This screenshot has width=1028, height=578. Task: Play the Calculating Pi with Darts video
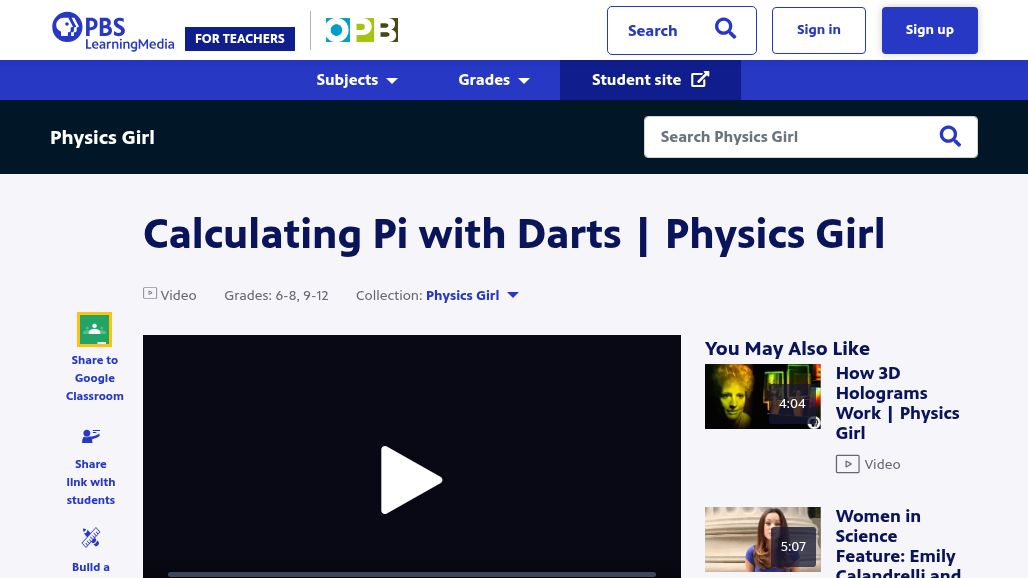[411, 480]
